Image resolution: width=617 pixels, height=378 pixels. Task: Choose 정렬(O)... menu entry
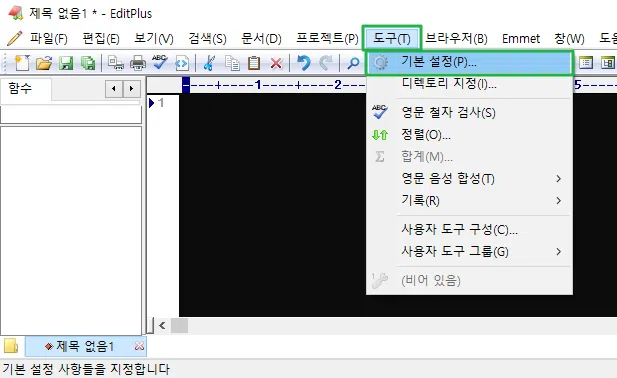(x=469, y=135)
